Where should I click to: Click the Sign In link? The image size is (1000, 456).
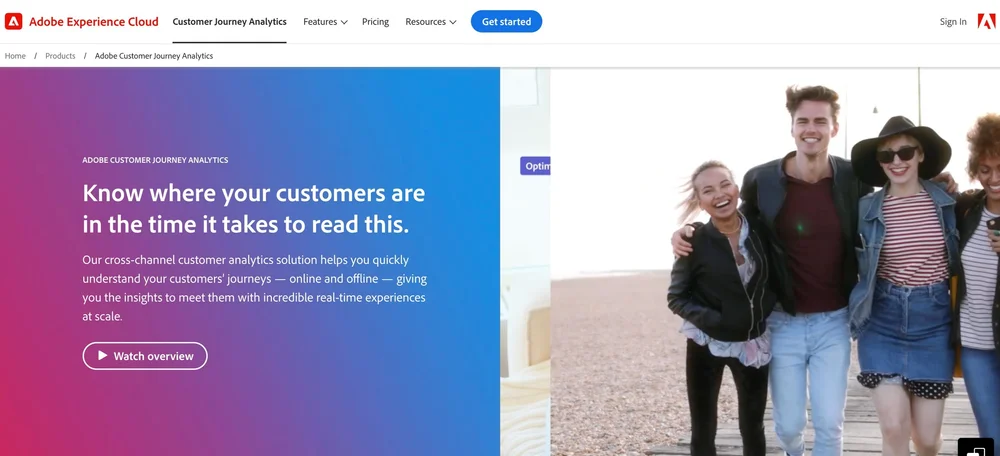[x=953, y=22]
